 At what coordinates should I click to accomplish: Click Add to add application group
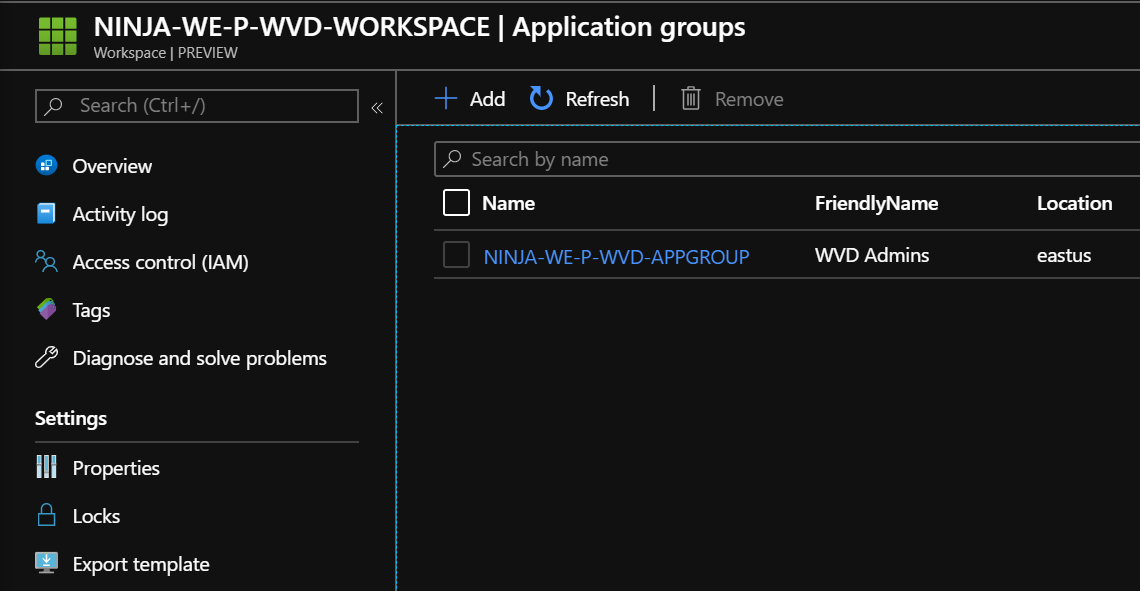[x=470, y=98]
